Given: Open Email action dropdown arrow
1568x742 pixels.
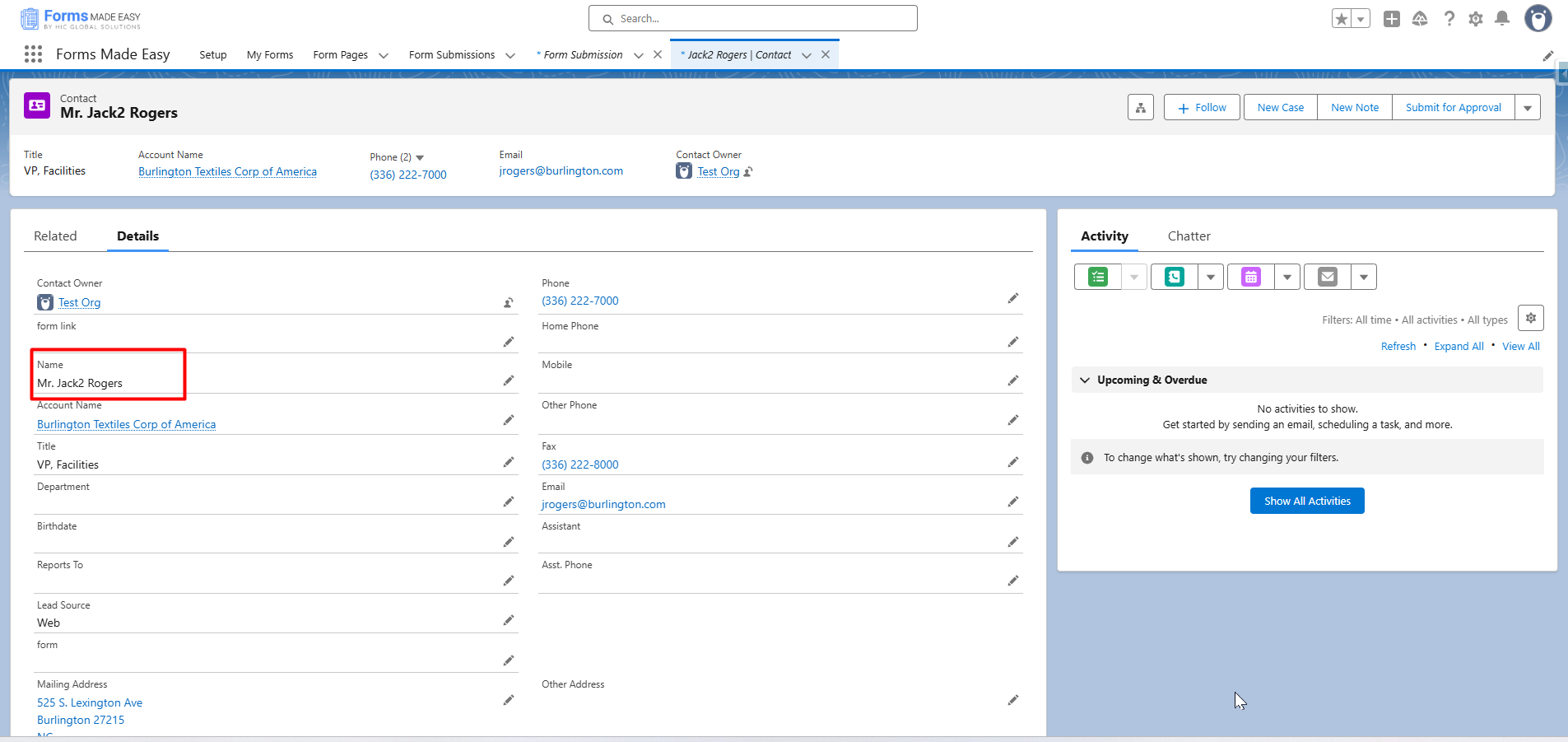Looking at the screenshot, I should click(1364, 277).
